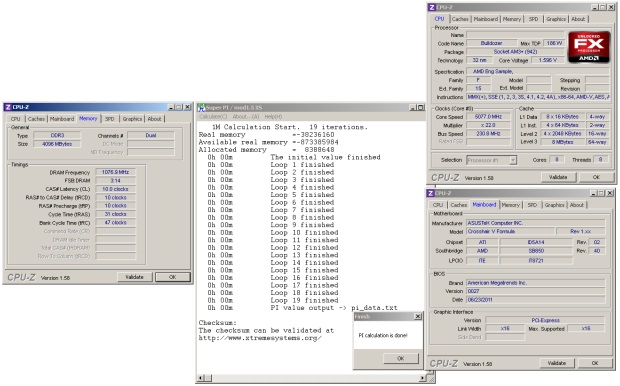
Task: Click the Core Voltage value field
Action: [548, 60]
